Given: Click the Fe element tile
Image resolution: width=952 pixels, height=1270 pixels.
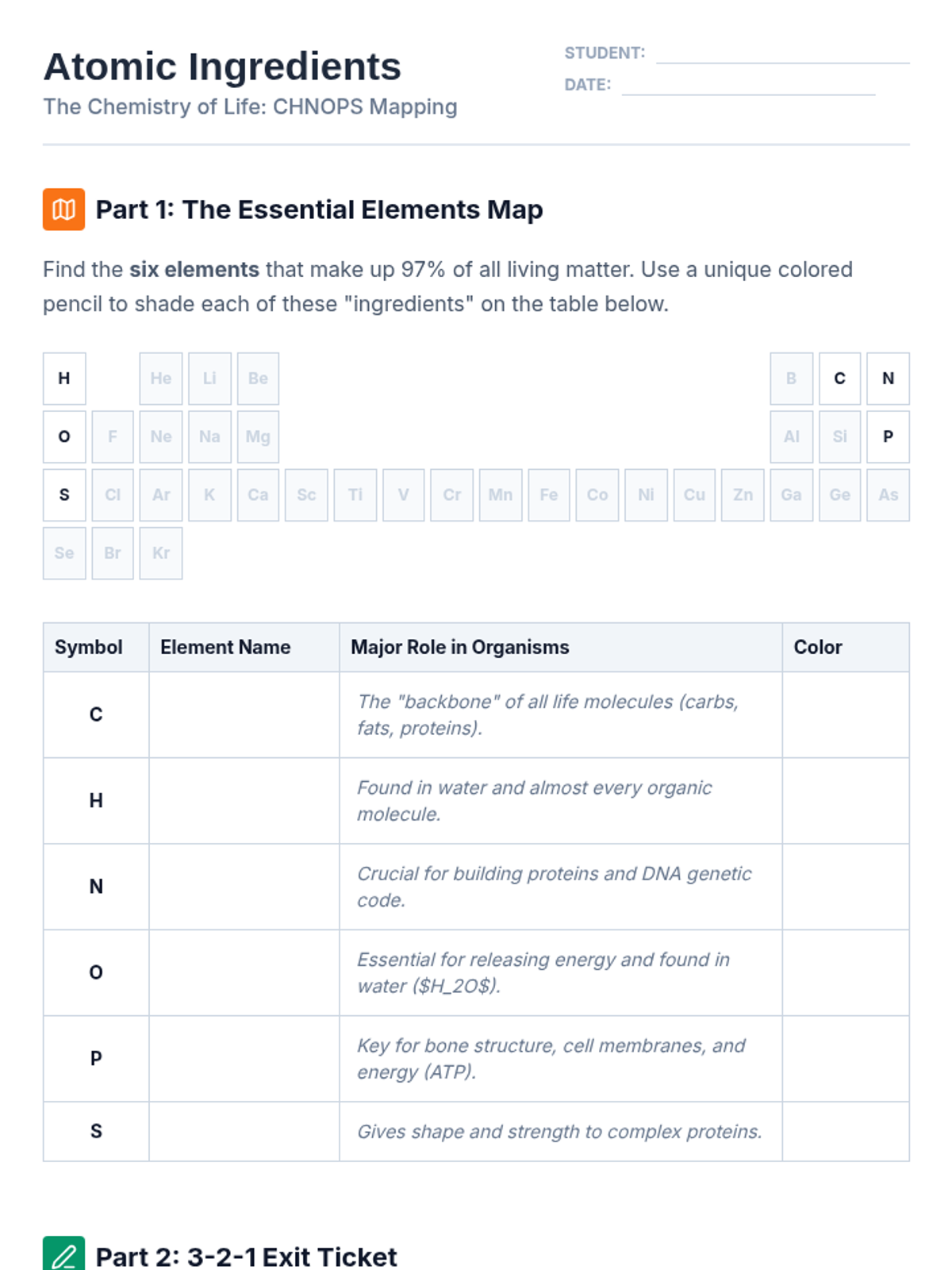Looking at the screenshot, I should [548, 495].
